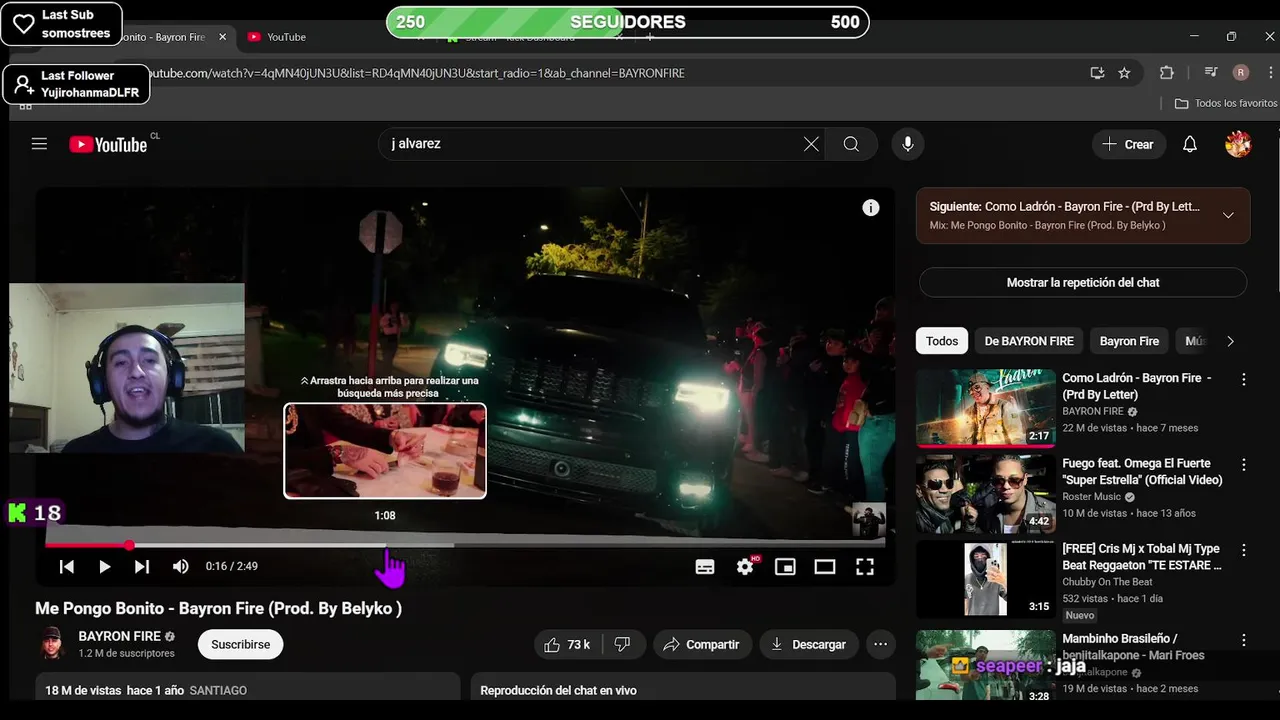Start voice search with the microphone
The width and height of the screenshot is (1280, 720).
coord(907,144)
